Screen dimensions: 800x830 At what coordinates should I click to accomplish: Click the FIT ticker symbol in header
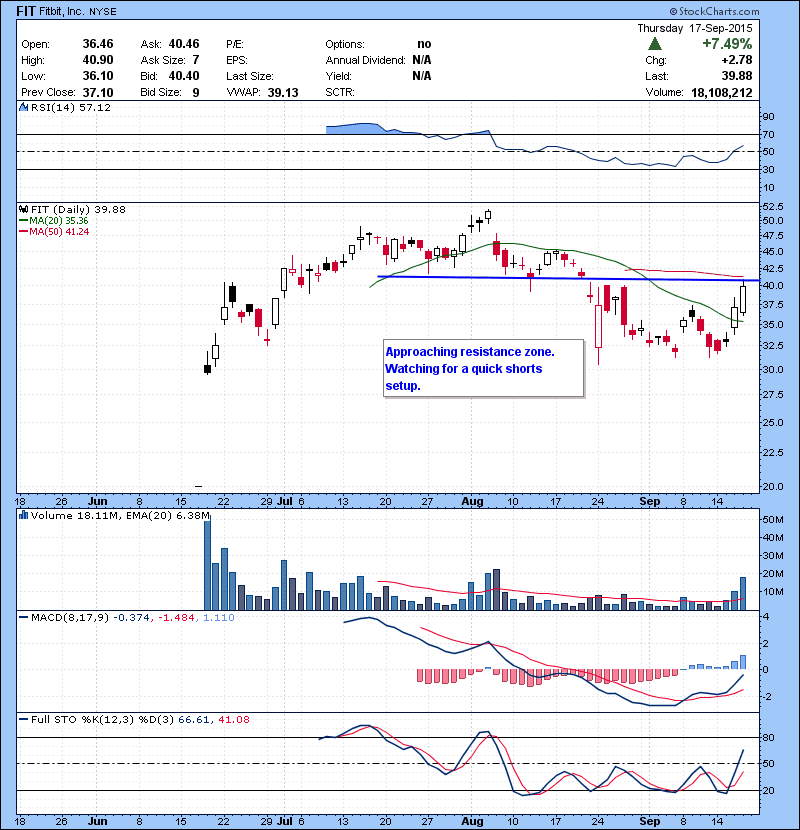(26, 11)
